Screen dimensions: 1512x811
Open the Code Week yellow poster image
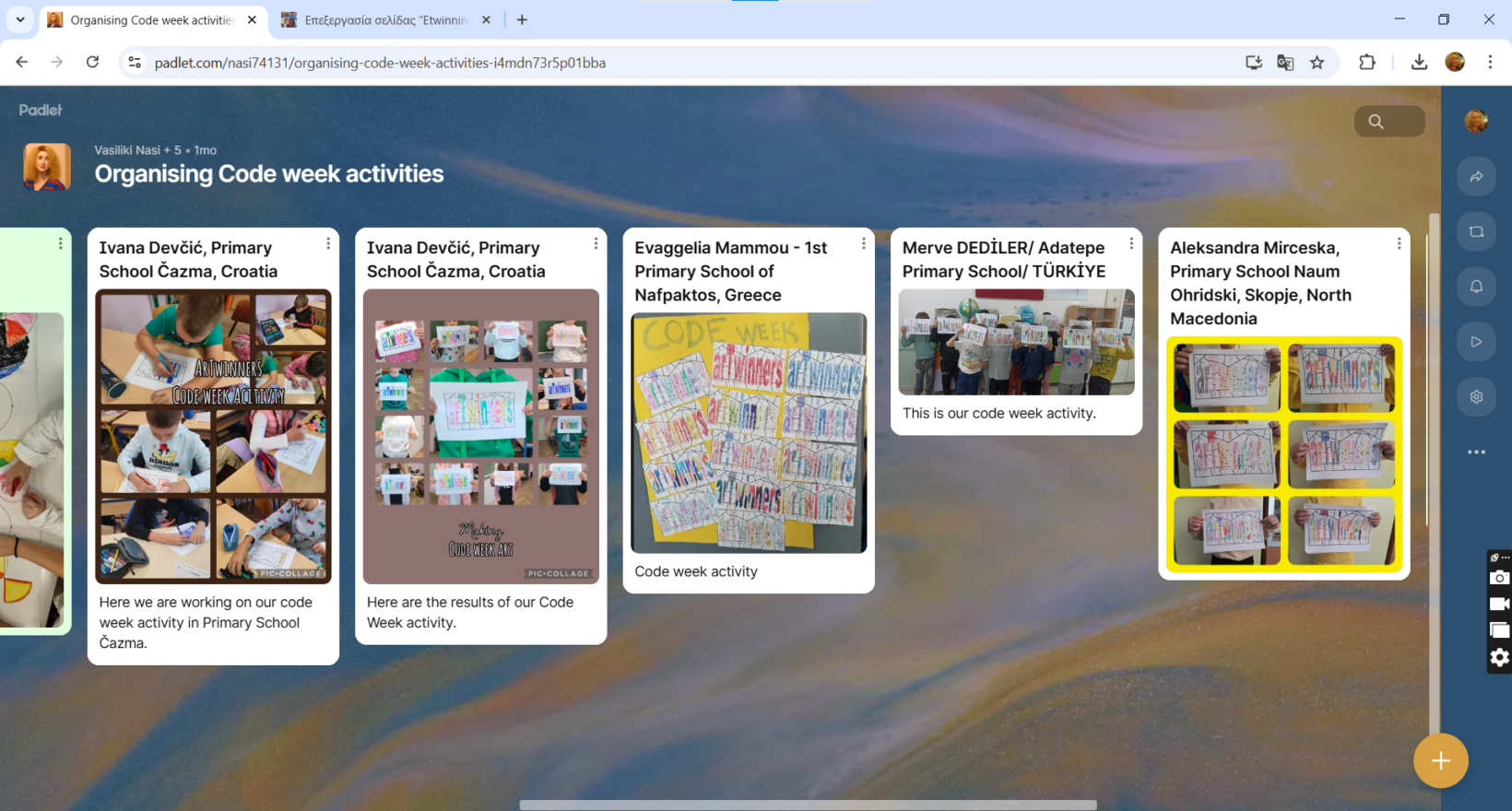click(749, 433)
